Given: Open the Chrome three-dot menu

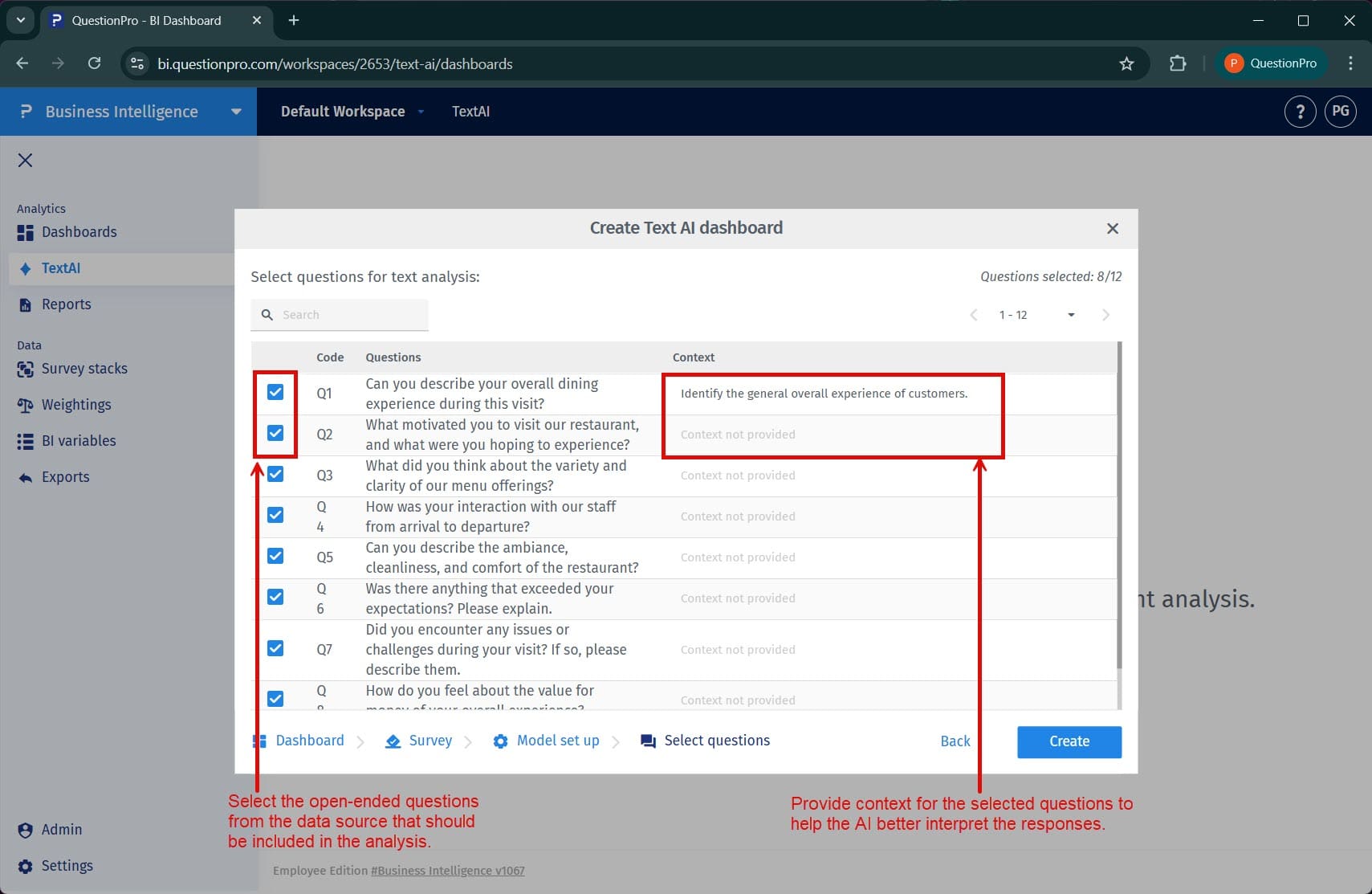Looking at the screenshot, I should [1350, 63].
